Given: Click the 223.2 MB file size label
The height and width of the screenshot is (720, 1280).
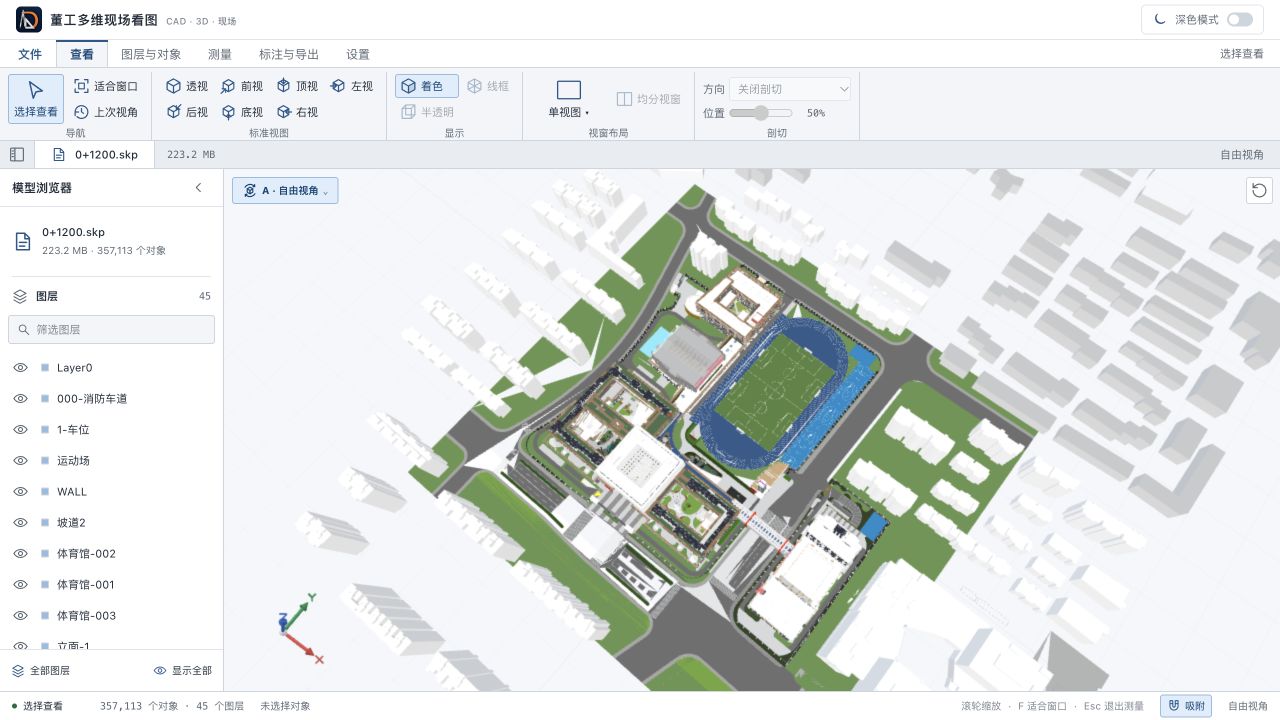Looking at the screenshot, I should [x=191, y=155].
